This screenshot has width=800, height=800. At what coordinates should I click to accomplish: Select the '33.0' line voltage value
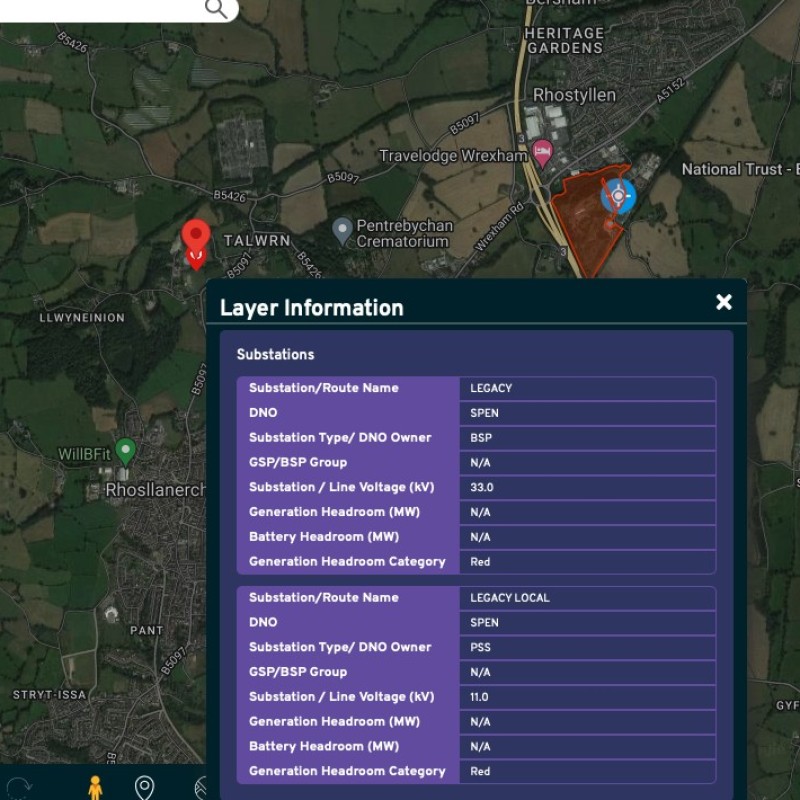coord(482,487)
